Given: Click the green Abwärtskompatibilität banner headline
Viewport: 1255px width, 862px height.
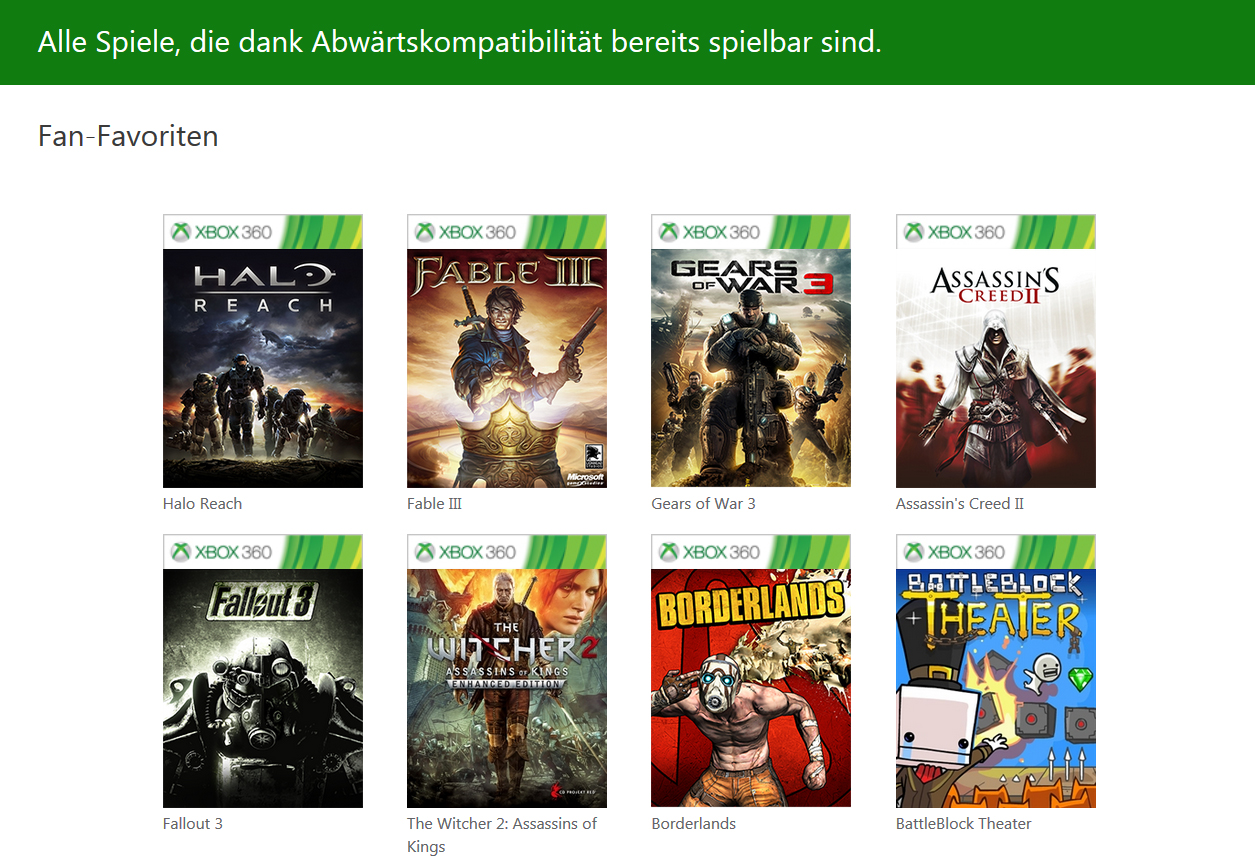Looking at the screenshot, I should (460, 42).
